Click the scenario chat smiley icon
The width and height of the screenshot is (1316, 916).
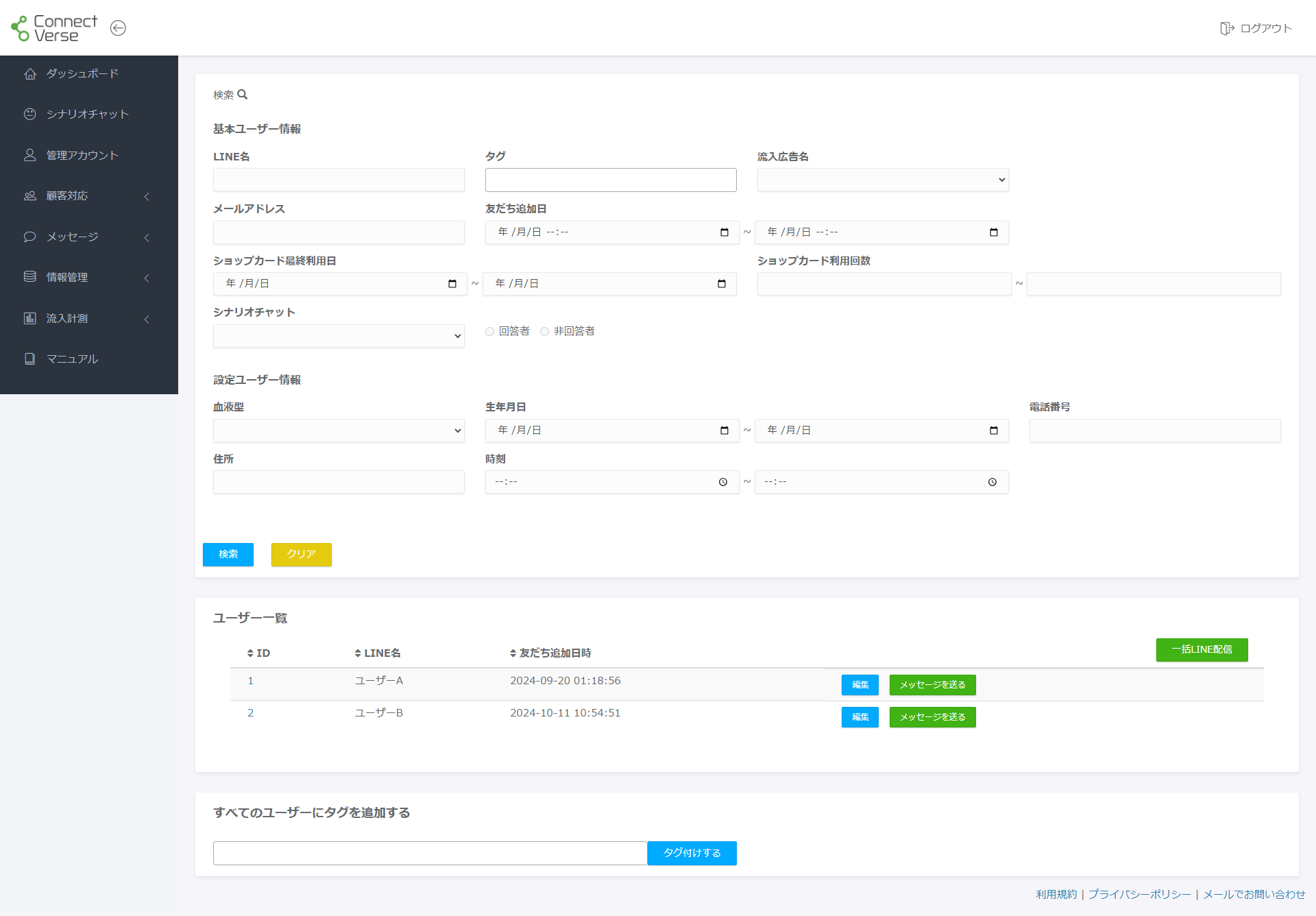coord(30,114)
